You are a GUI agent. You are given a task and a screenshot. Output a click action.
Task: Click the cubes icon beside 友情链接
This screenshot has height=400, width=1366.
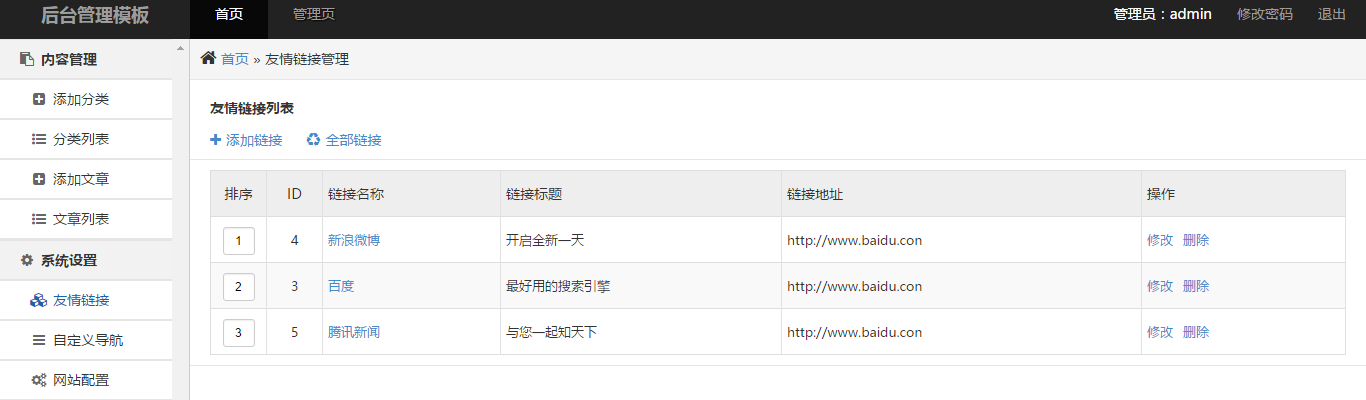tap(39, 300)
